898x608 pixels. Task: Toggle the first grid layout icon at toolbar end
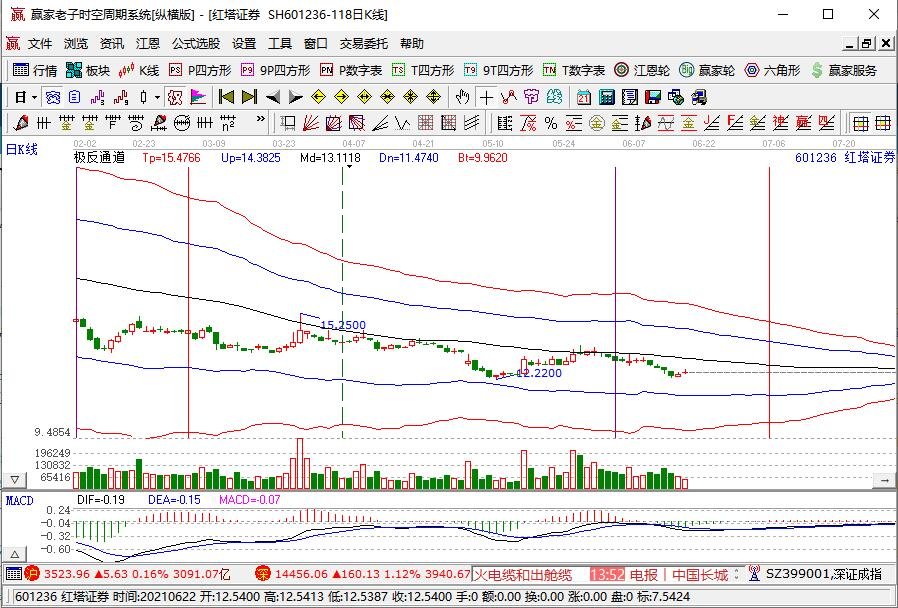[x=860, y=123]
